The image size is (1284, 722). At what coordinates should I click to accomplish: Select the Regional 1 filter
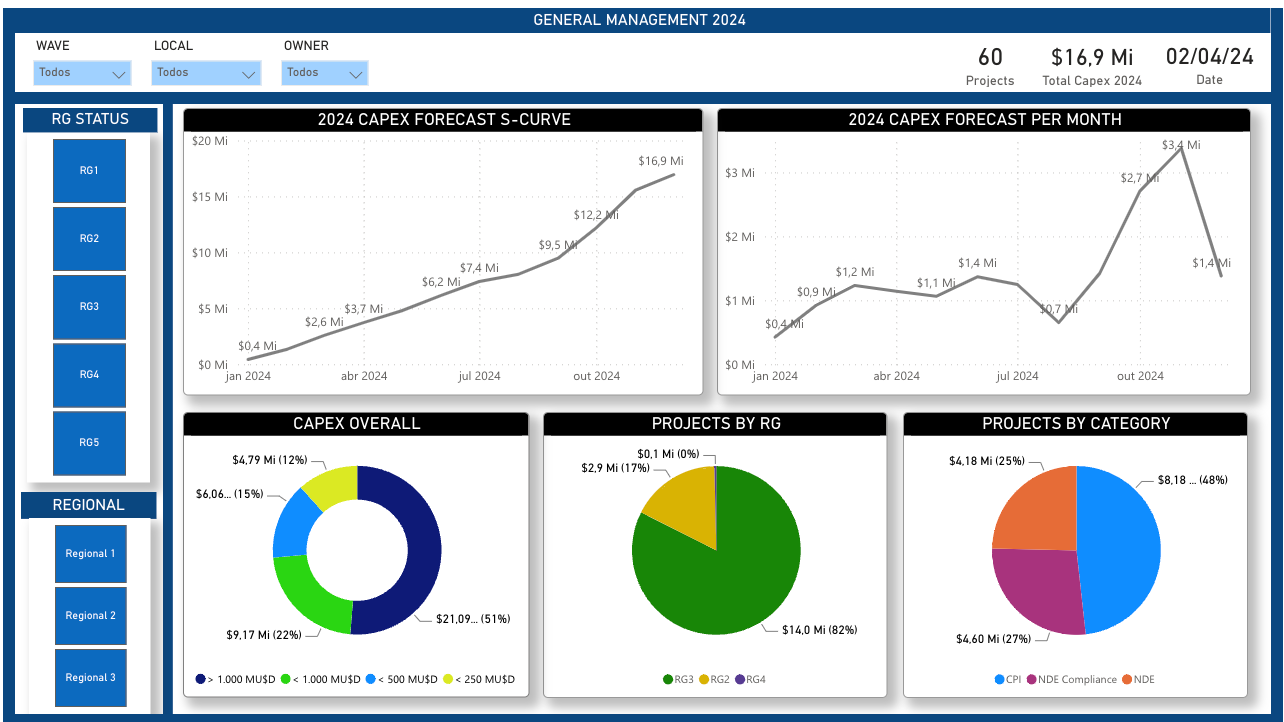(x=90, y=554)
